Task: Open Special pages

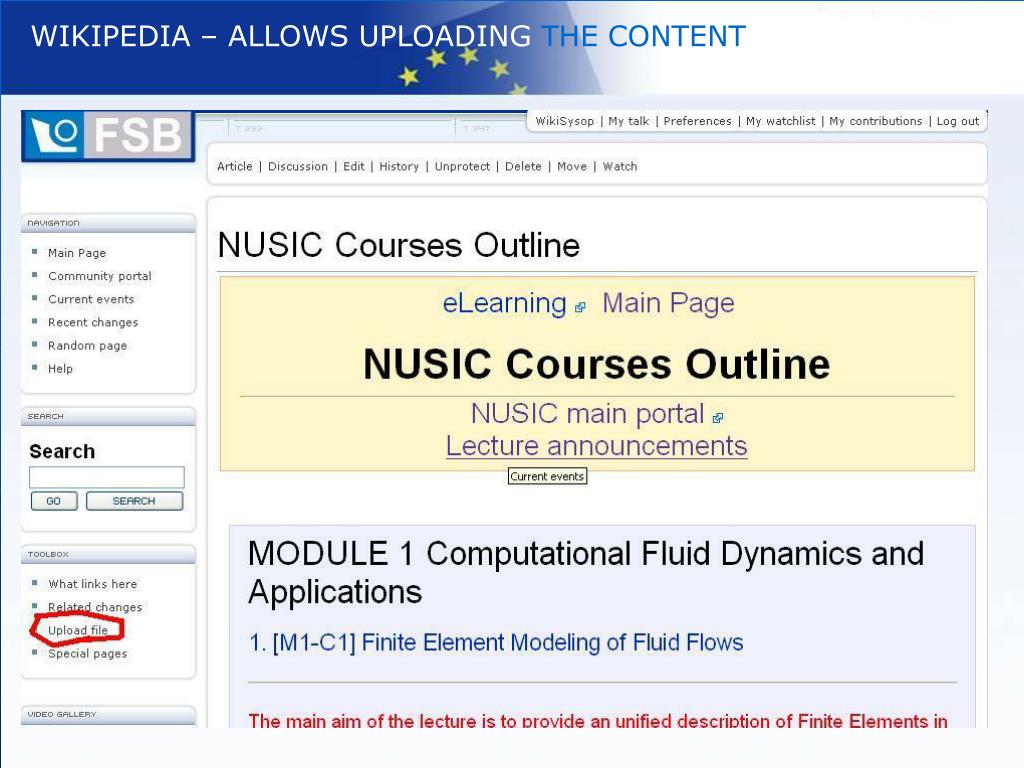Action: pyautogui.click(x=87, y=654)
